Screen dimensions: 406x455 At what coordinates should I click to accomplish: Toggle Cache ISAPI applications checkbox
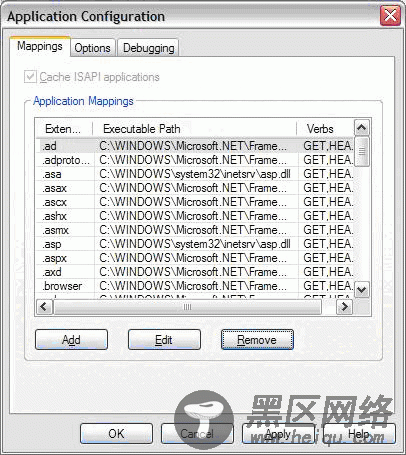tap(30, 77)
